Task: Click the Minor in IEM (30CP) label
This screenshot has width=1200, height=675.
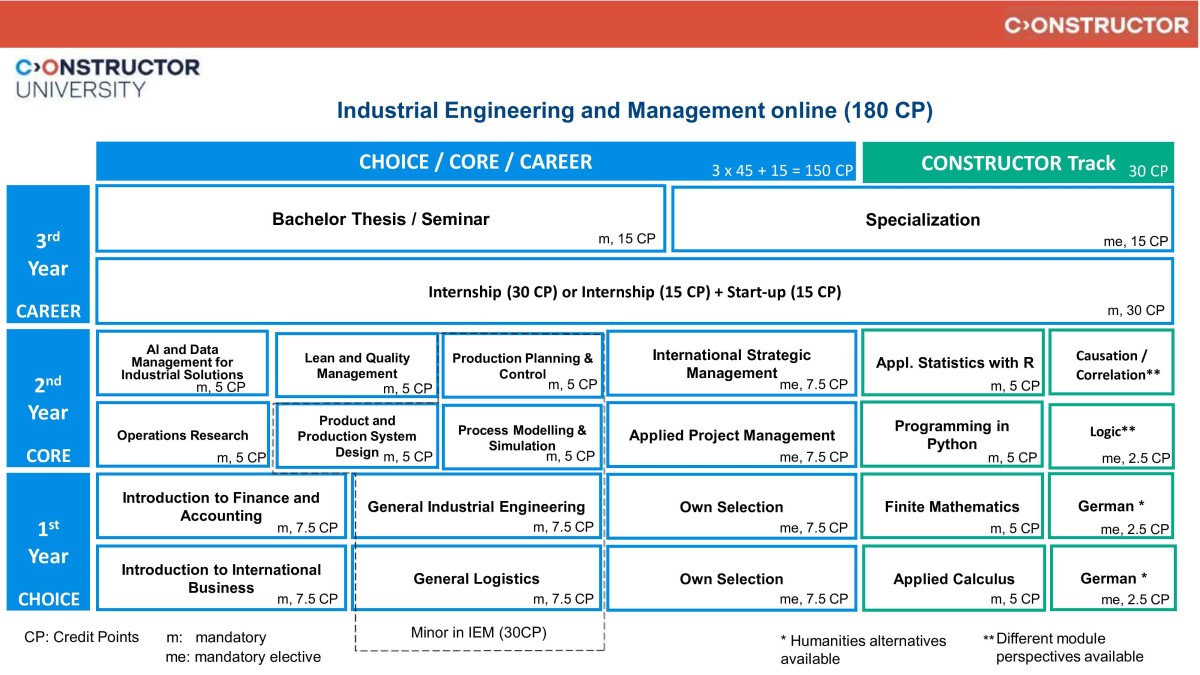Action: click(x=478, y=632)
